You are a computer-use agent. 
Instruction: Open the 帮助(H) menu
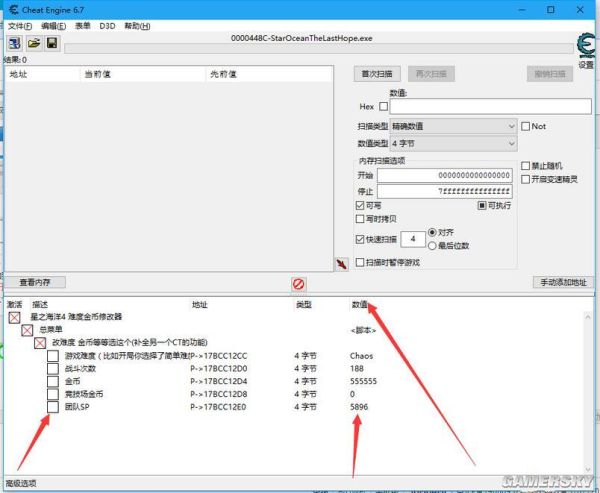137,26
